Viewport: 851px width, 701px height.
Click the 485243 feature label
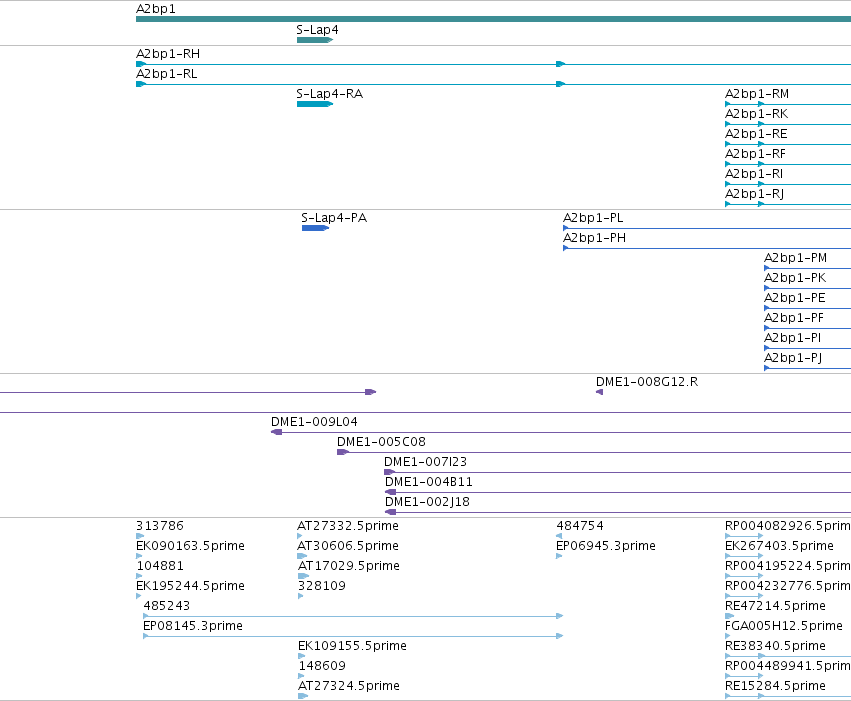coord(167,607)
